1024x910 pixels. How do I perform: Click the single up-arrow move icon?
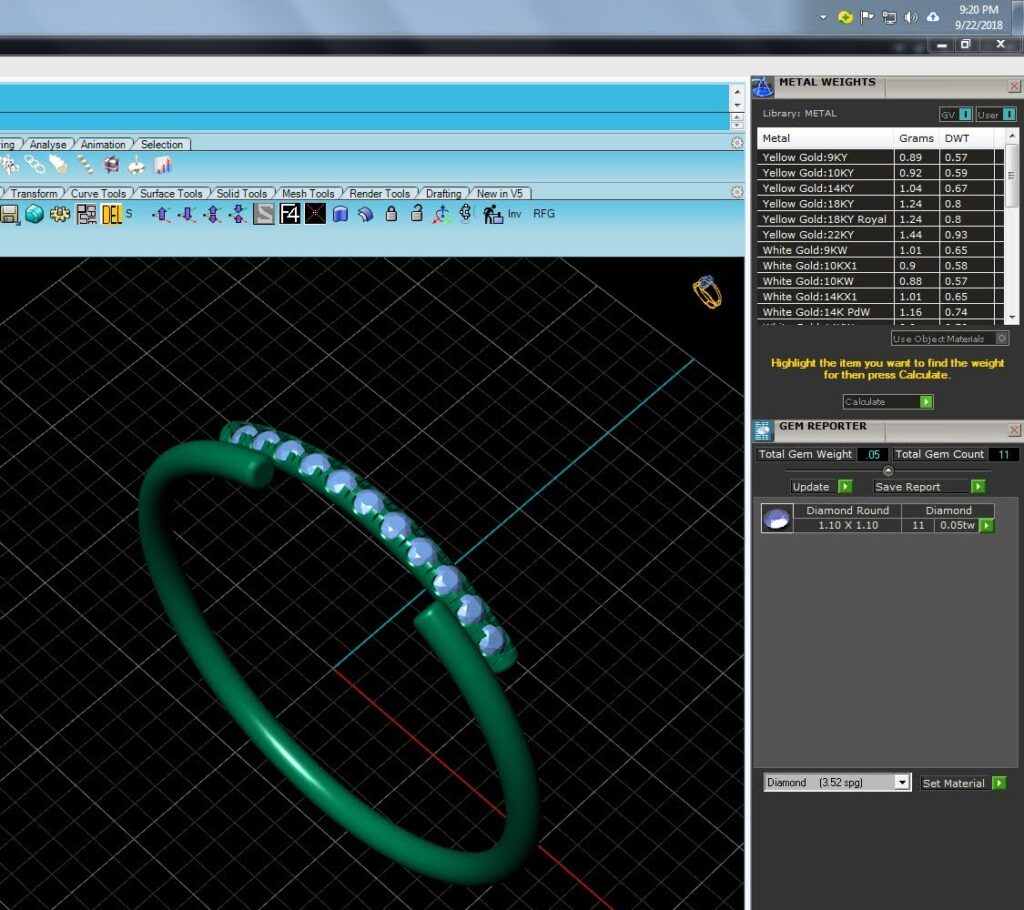click(161, 214)
